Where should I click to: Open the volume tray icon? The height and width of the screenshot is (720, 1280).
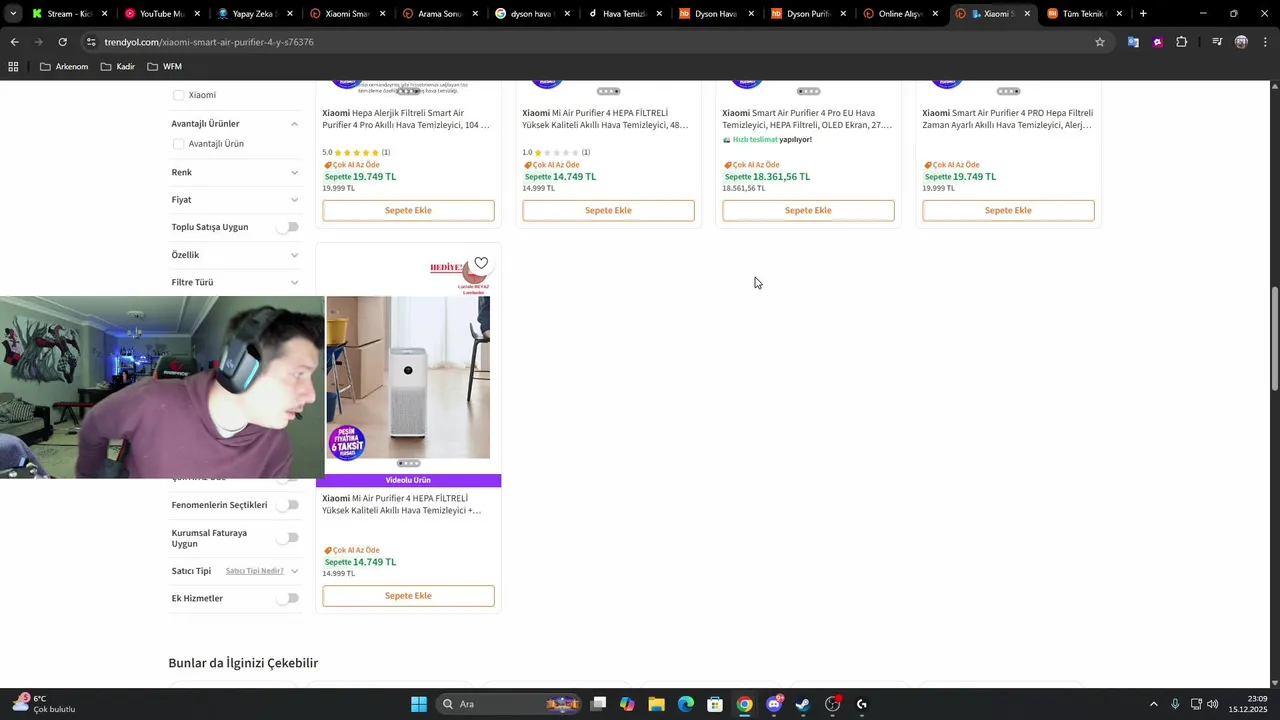(1213, 704)
